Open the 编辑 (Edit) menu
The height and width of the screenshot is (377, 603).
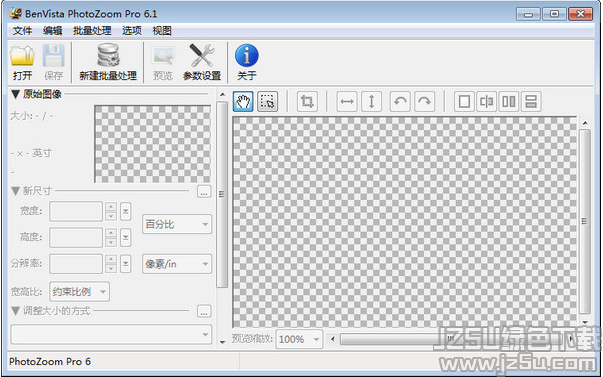click(x=53, y=31)
